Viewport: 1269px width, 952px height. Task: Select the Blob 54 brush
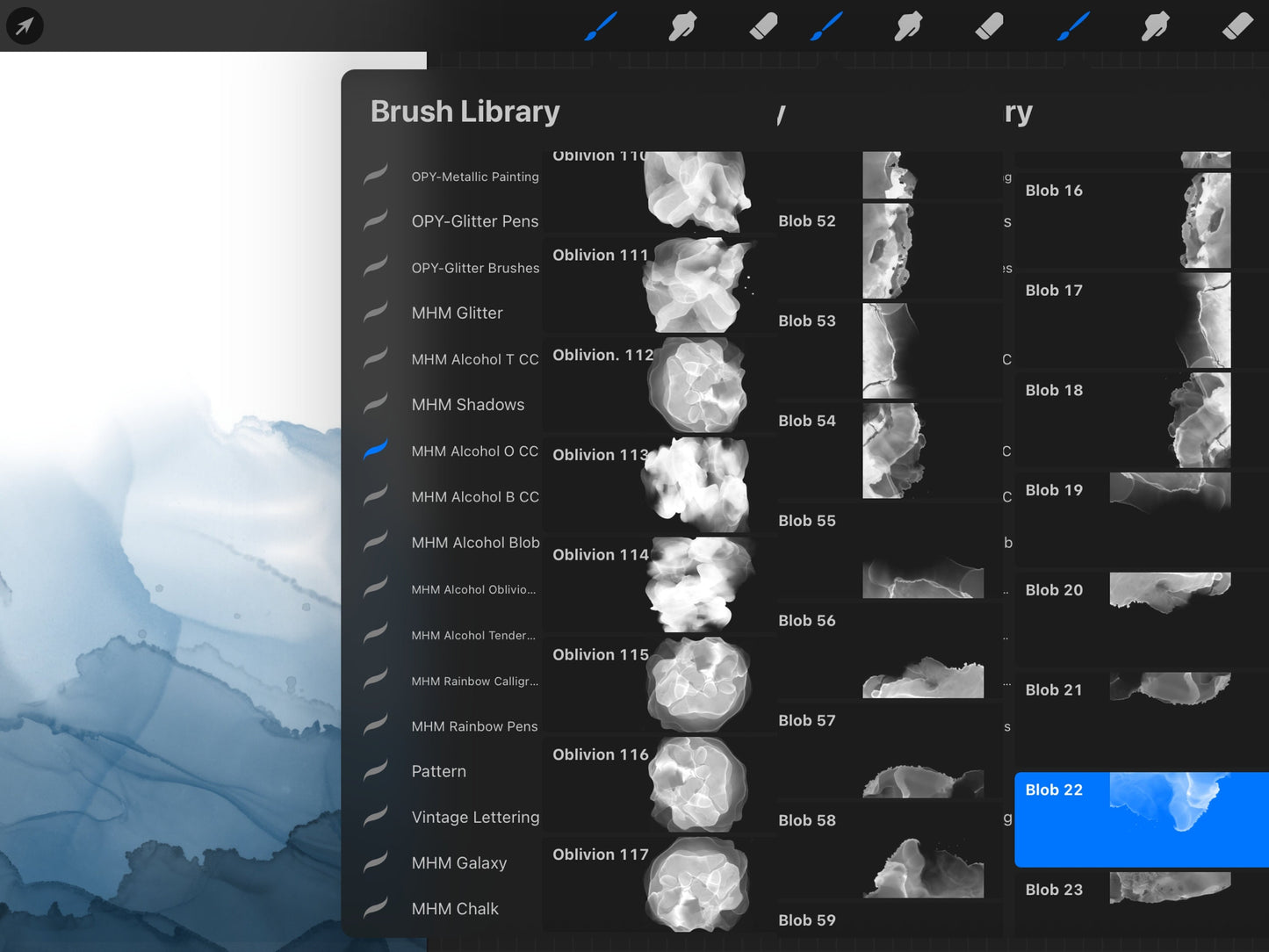tap(887, 451)
